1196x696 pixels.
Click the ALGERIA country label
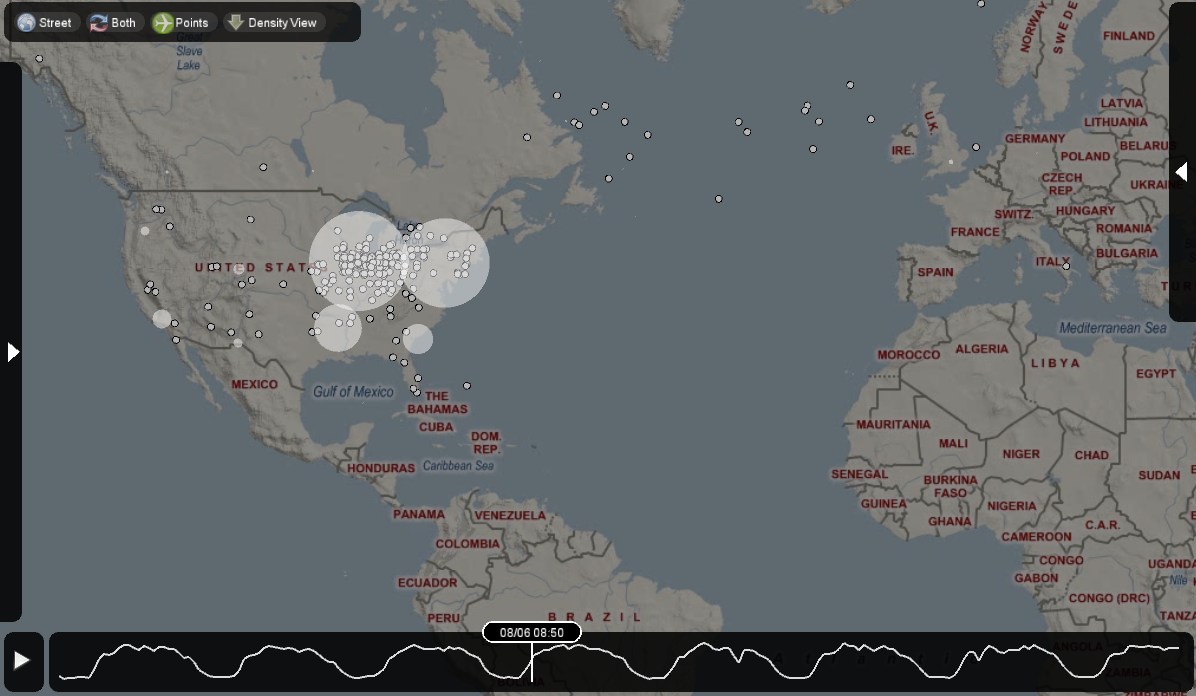(x=982, y=349)
